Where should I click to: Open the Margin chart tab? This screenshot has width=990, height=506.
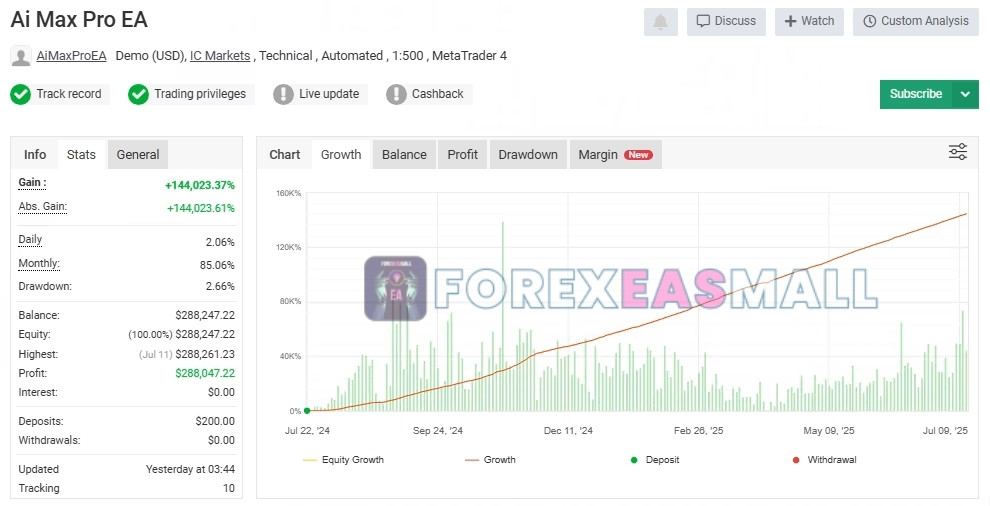(x=616, y=155)
